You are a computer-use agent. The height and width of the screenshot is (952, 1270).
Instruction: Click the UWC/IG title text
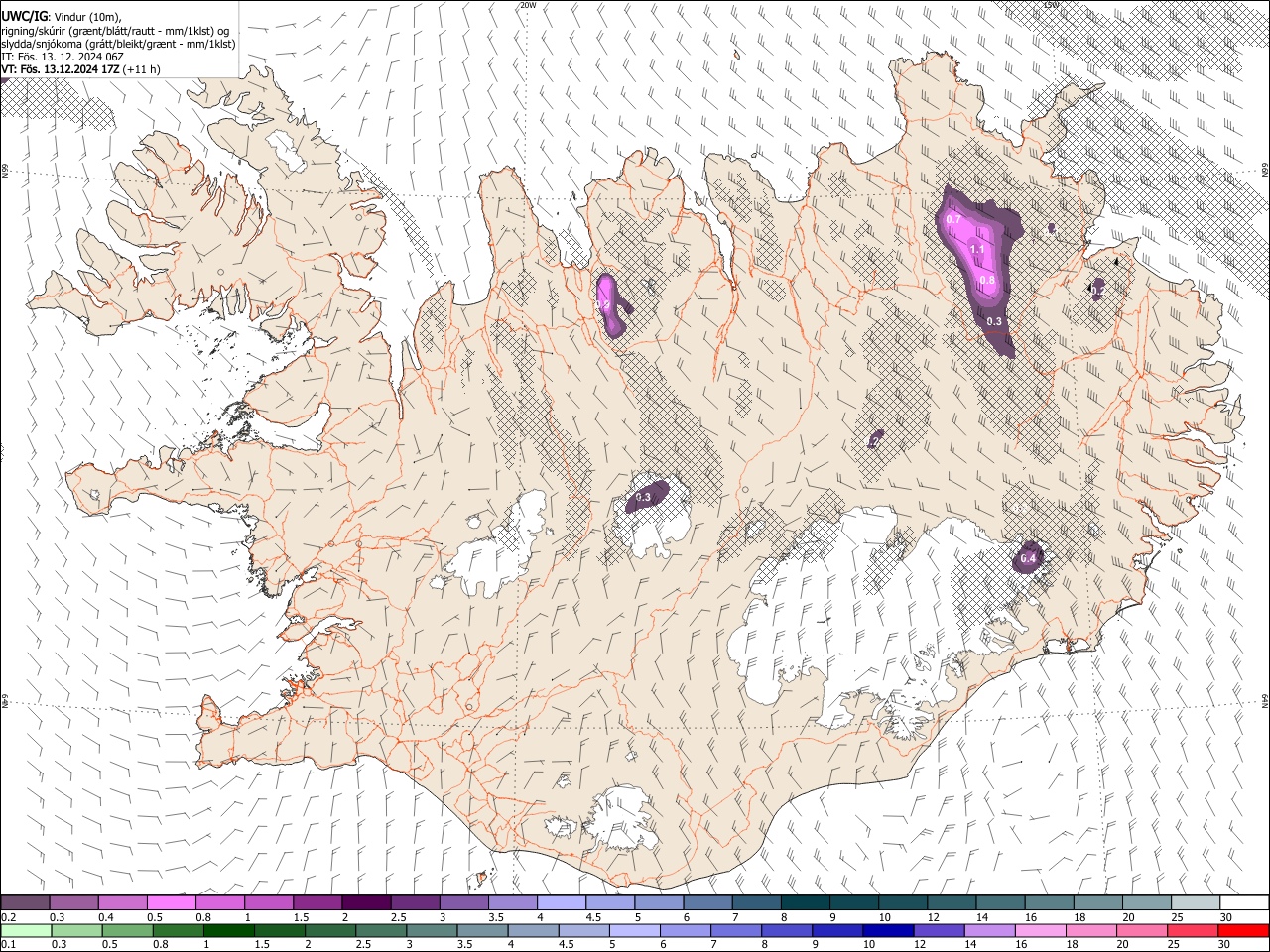pyautogui.click(x=24, y=16)
